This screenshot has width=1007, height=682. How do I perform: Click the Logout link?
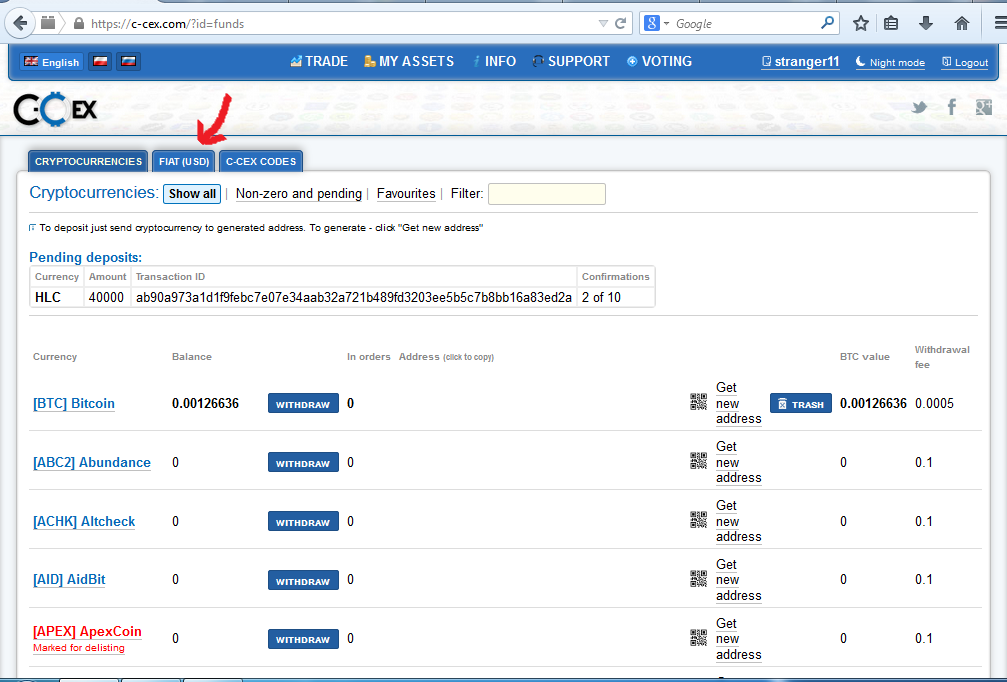965,62
